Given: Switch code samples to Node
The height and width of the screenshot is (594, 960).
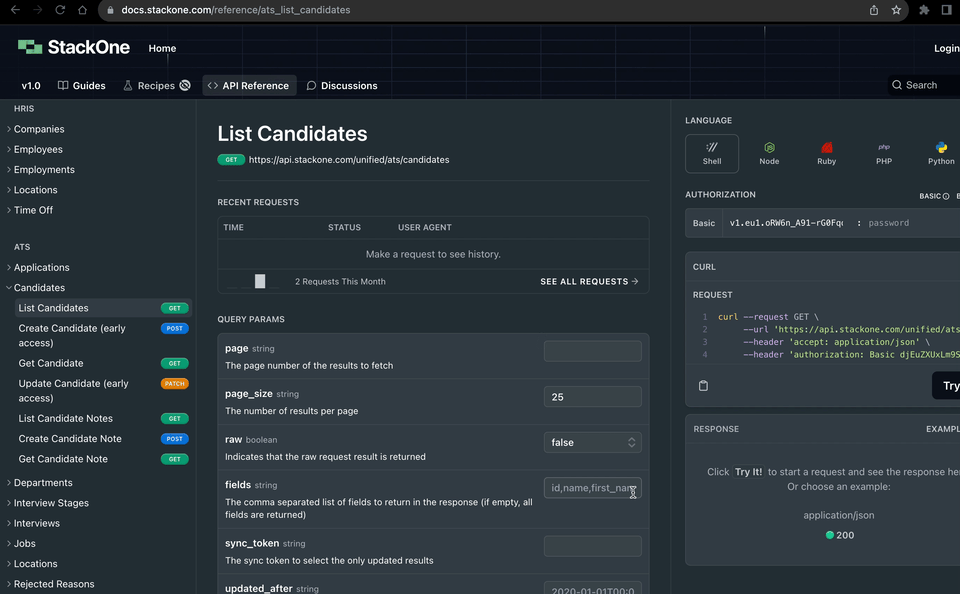Looking at the screenshot, I should [769, 153].
